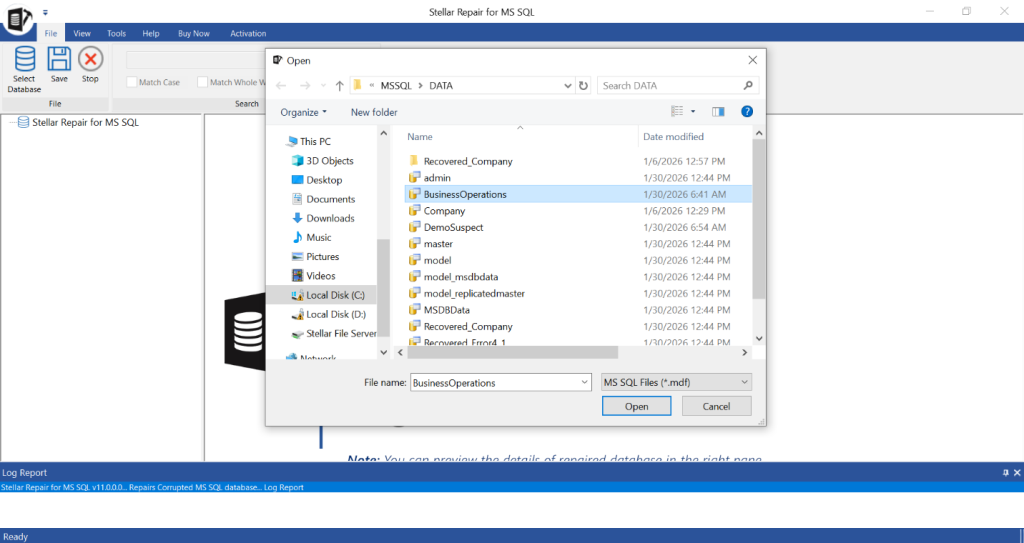Click the Cancel button in dialog
The height and width of the screenshot is (543, 1024).
(x=716, y=406)
